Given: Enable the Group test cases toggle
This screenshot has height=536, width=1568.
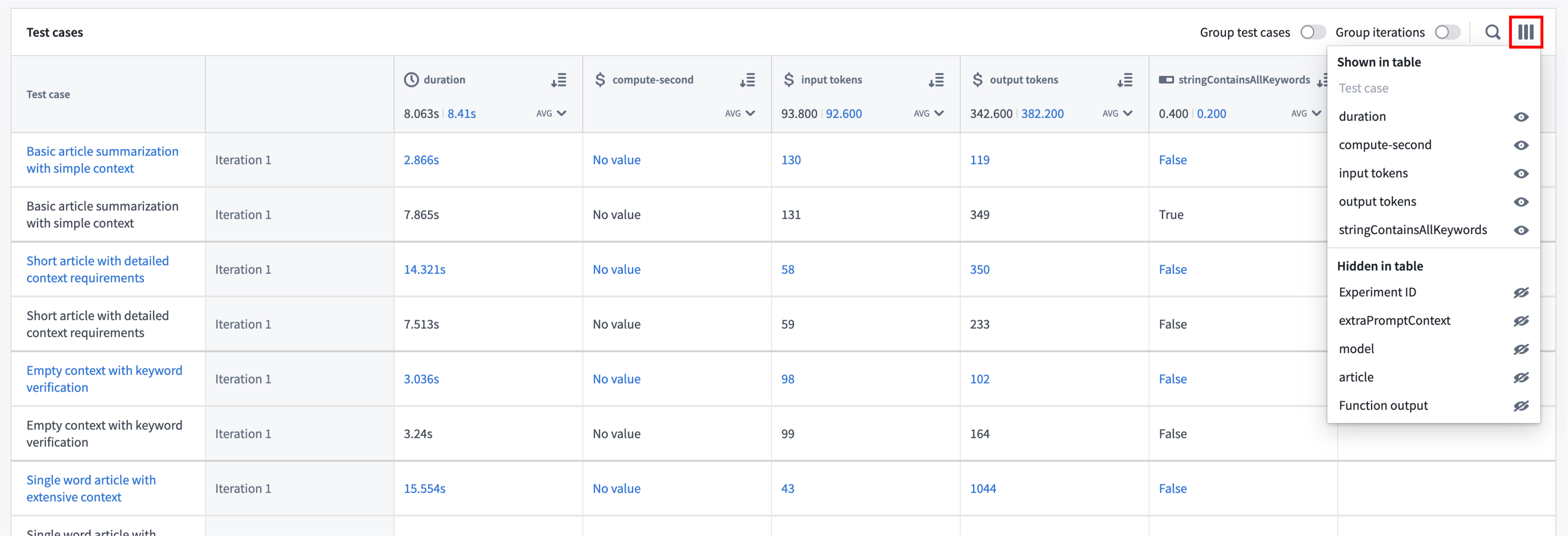Looking at the screenshot, I should click(1313, 32).
